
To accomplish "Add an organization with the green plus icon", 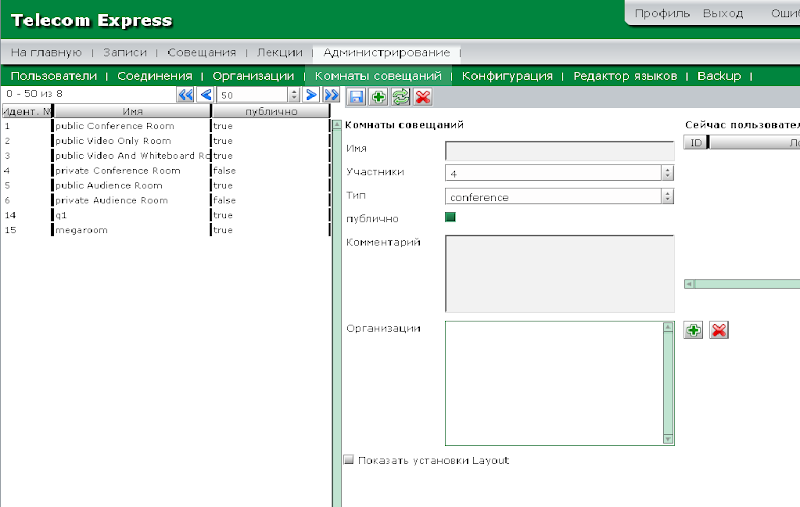I will pos(693,330).
